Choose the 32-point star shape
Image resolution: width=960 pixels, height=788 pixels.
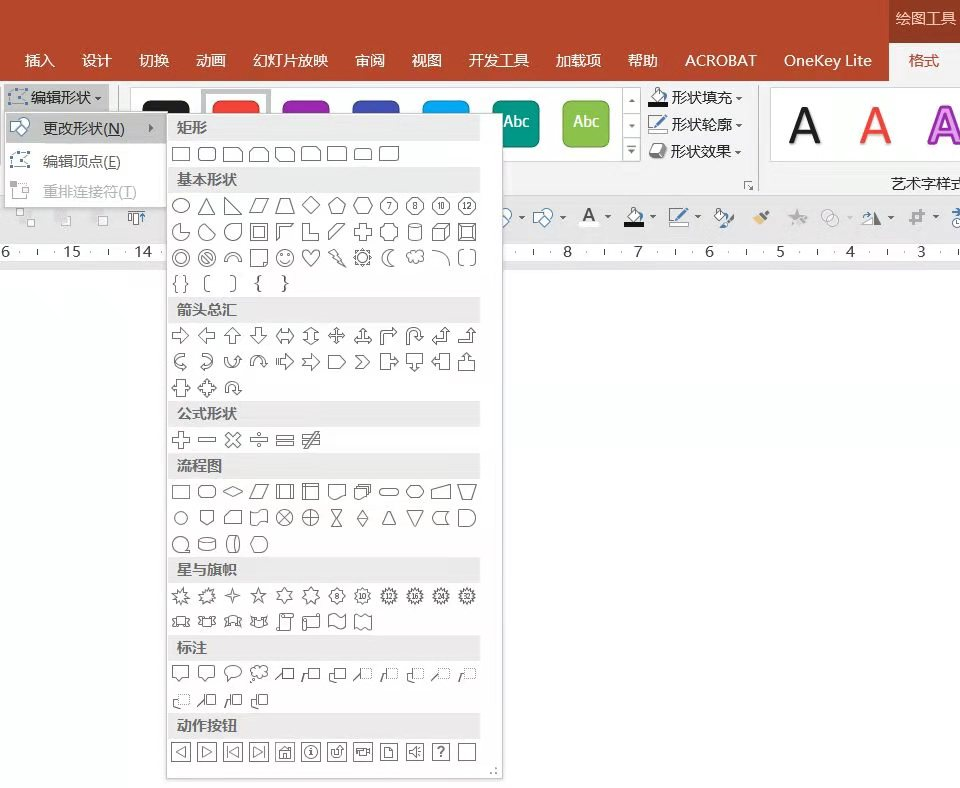pos(467,596)
